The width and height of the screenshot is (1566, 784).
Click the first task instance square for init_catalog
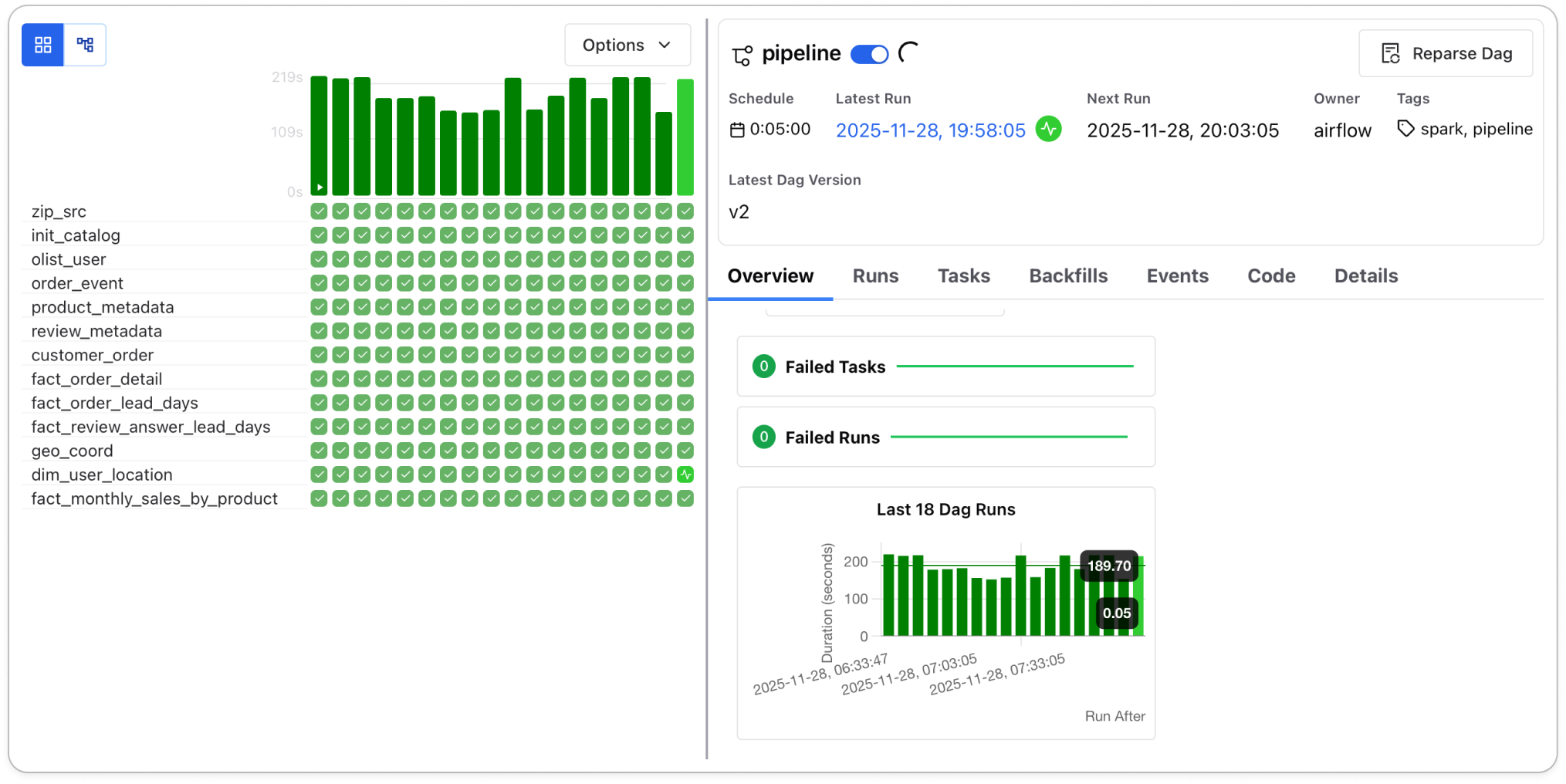(319, 235)
